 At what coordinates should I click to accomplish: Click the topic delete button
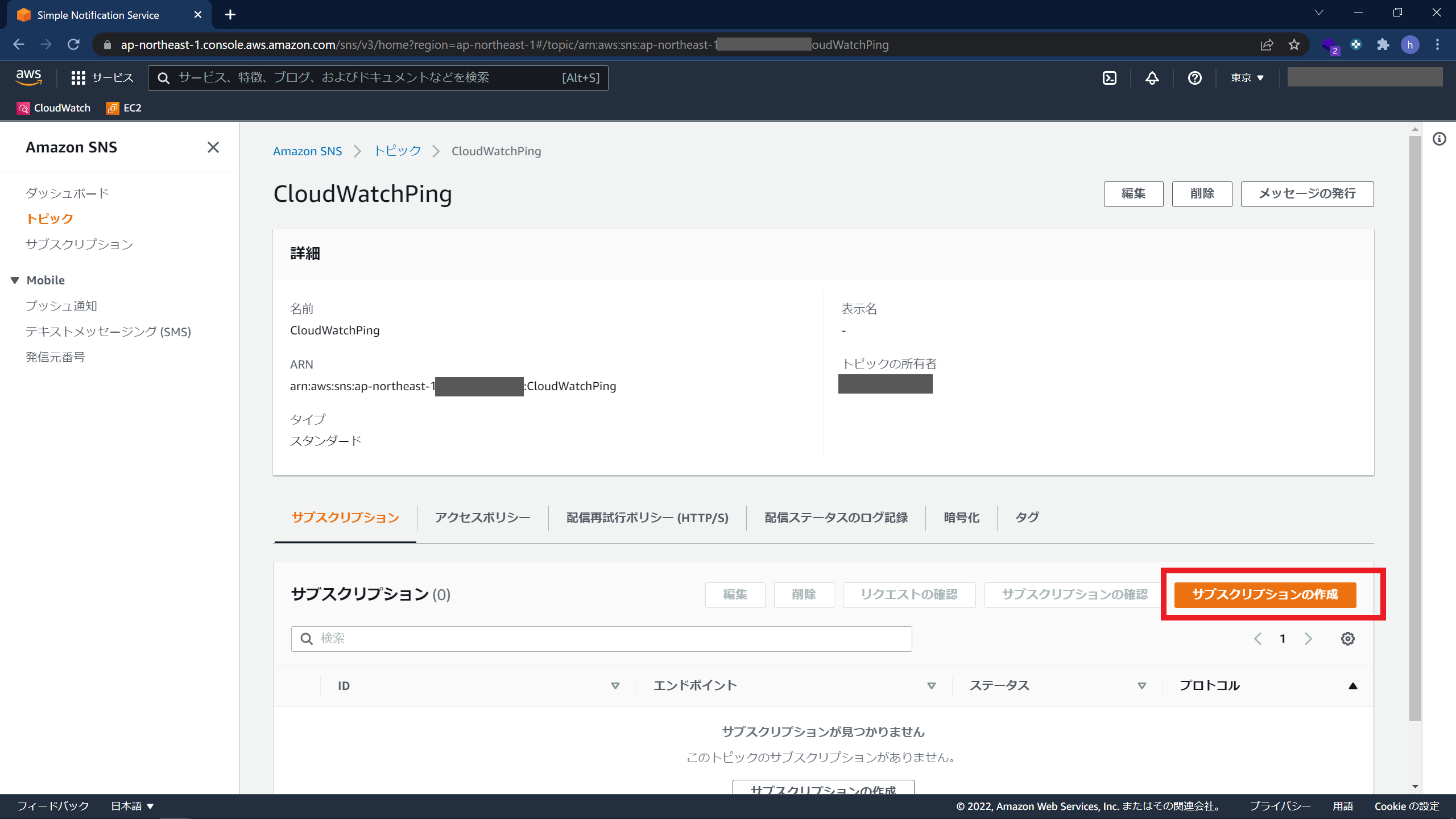[1202, 194]
